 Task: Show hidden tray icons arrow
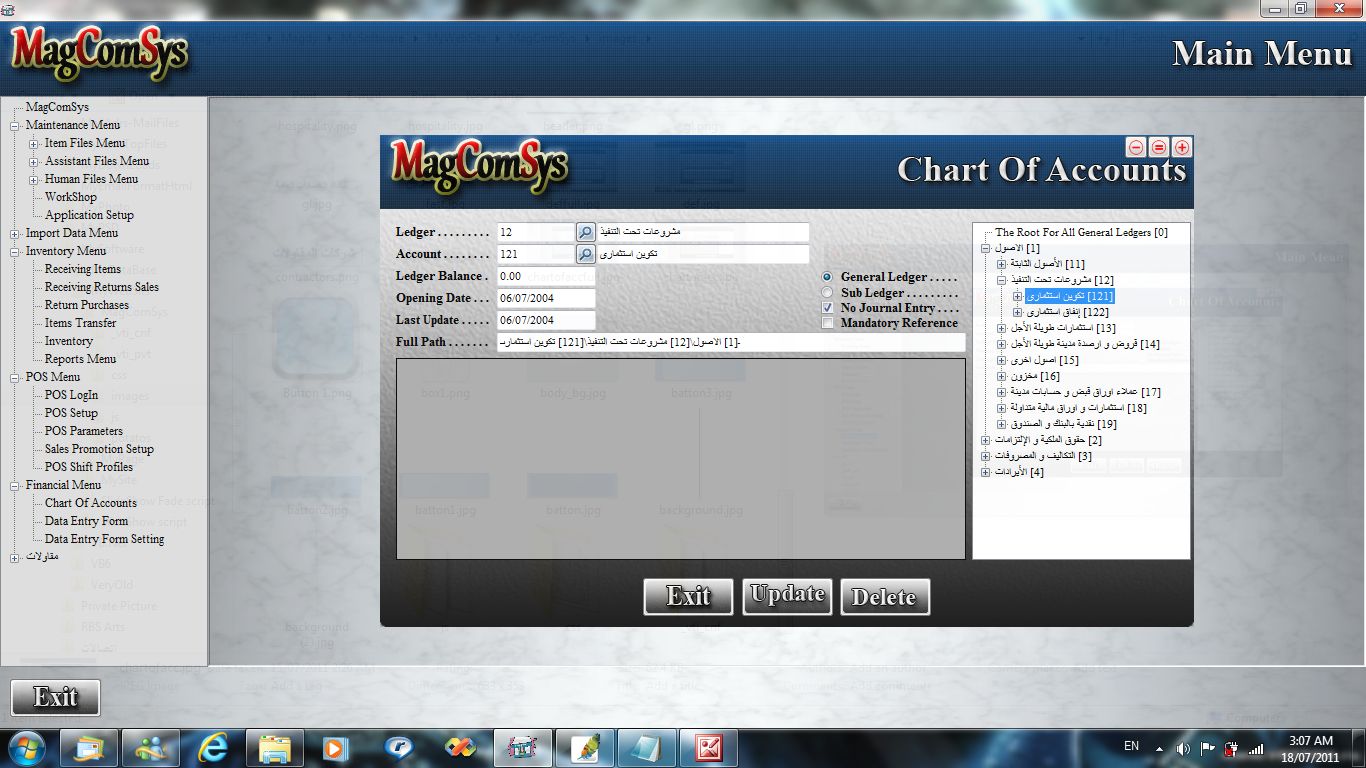[x=1161, y=748]
